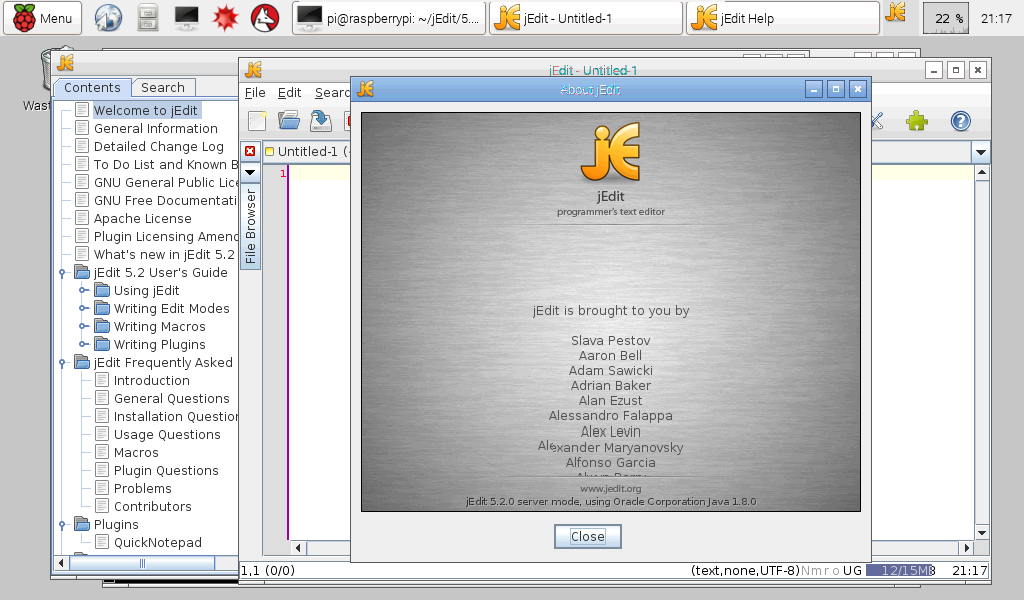Open Usage Questions FAQ page
This screenshot has height=600, width=1024.
(x=167, y=435)
